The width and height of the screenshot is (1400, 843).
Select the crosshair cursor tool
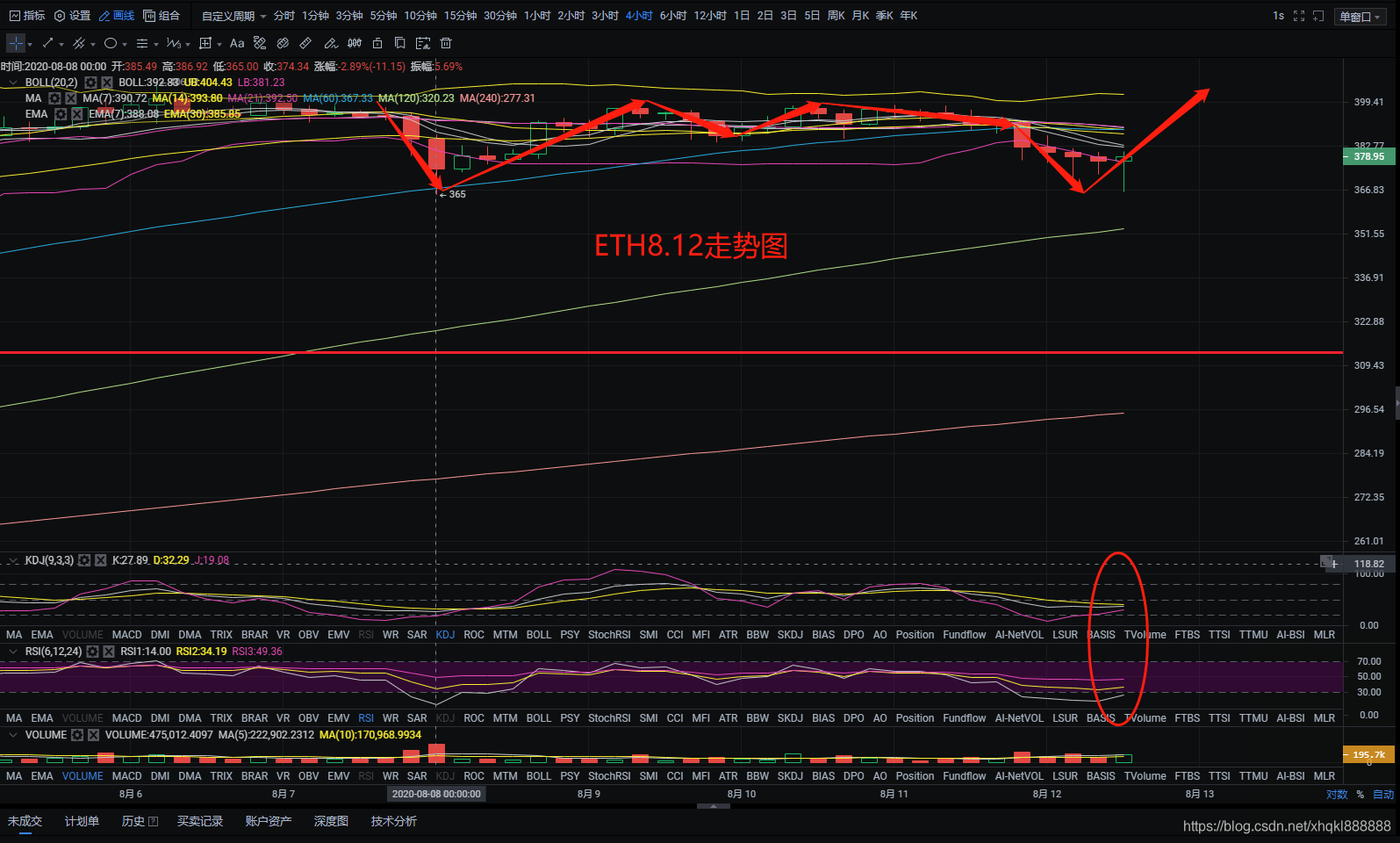[16, 43]
